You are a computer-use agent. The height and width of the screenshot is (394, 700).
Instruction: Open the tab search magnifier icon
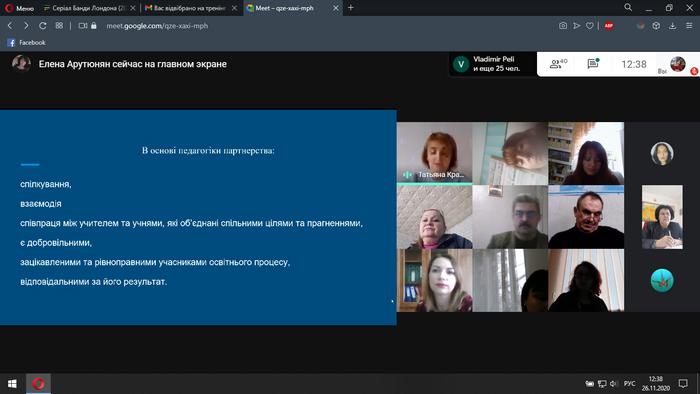click(x=628, y=7)
